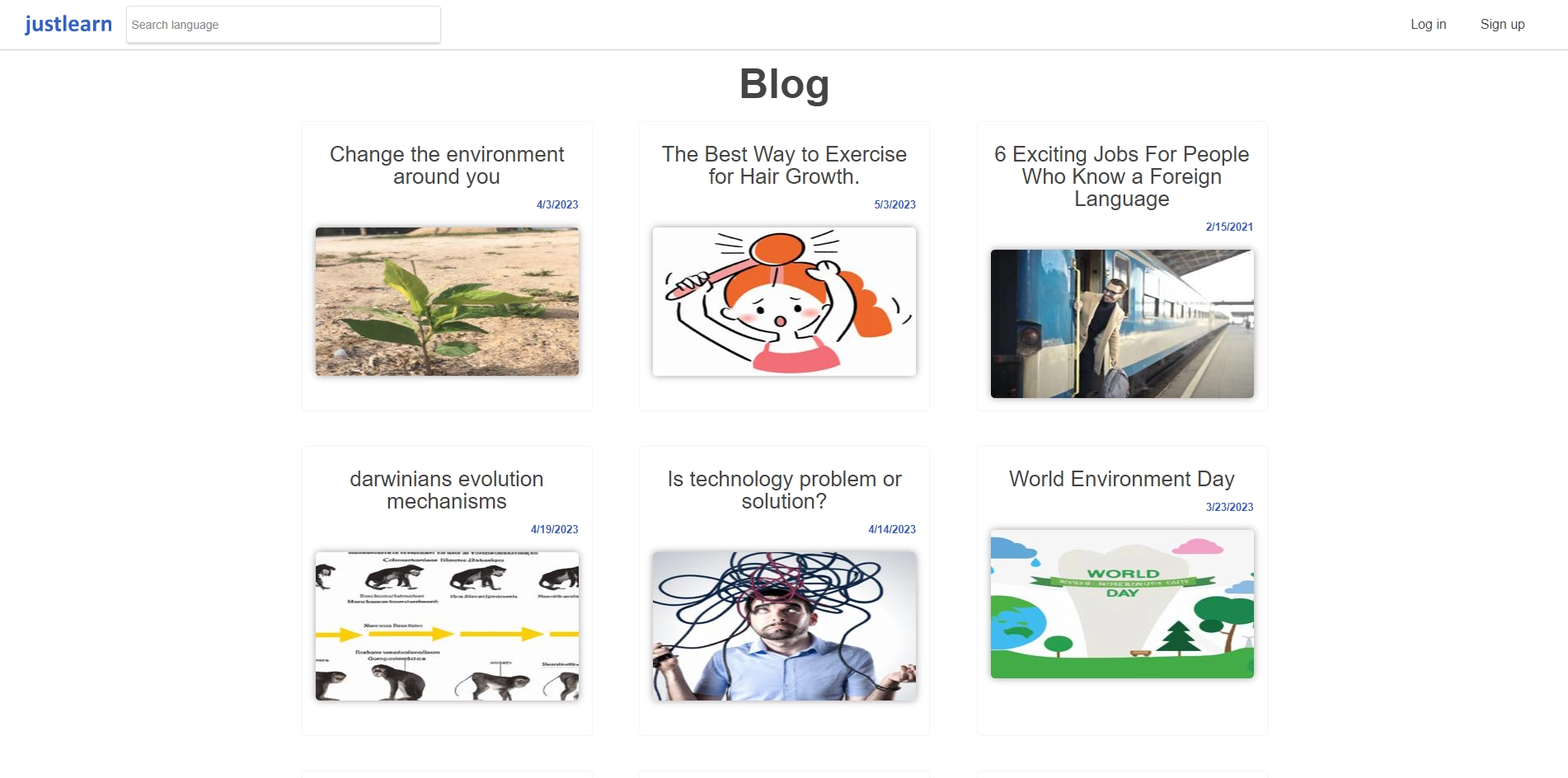This screenshot has width=1568, height=778.
Task: Open "Change the environment around you" title
Action: point(447,166)
